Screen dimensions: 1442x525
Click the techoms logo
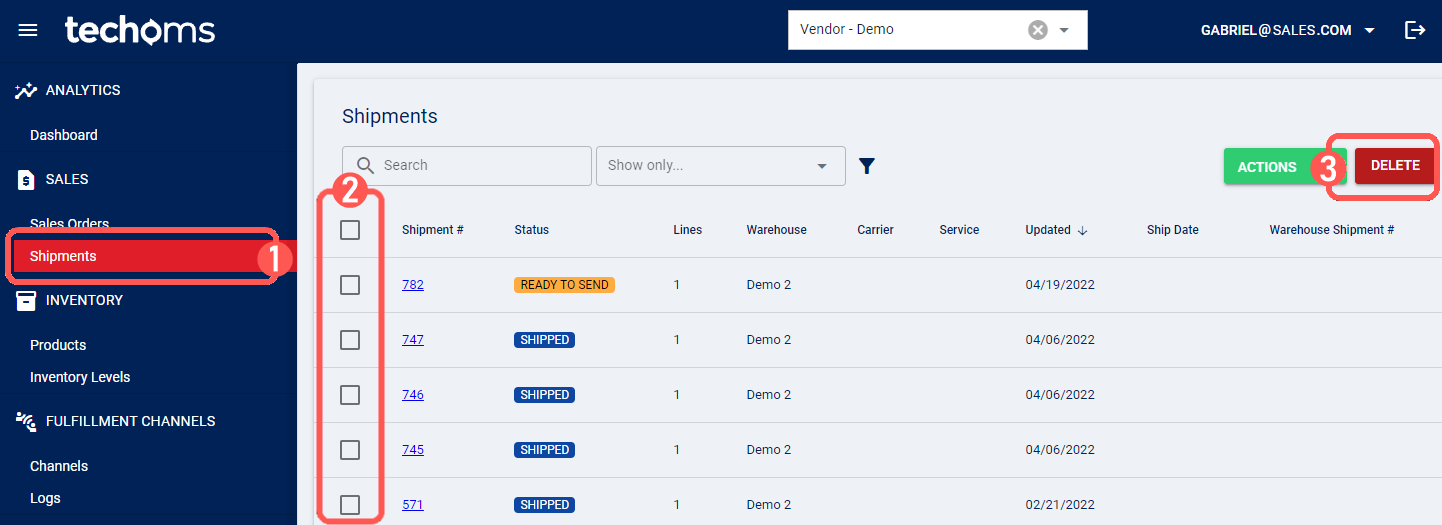(x=140, y=30)
